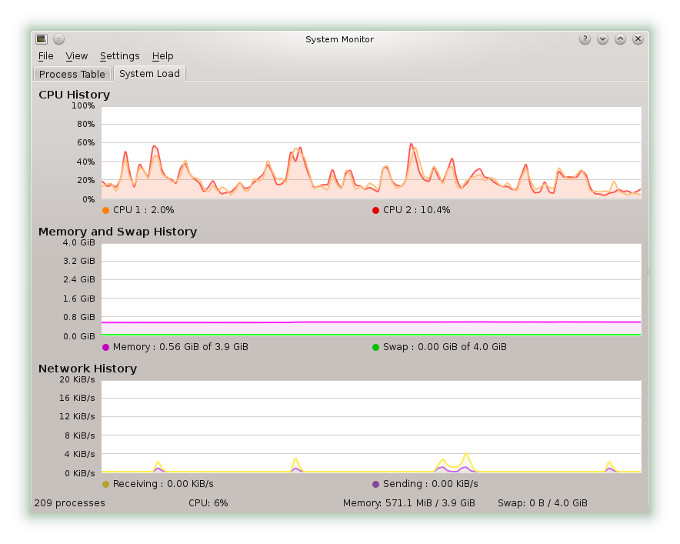Open the Help menu

pyautogui.click(x=163, y=56)
